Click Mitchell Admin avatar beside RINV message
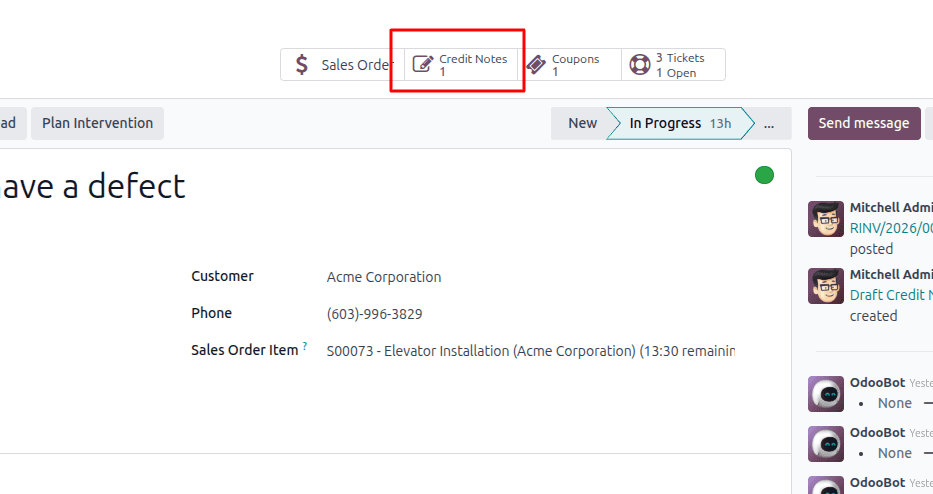Image resolution: width=933 pixels, height=494 pixels. [x=826, y=219]
